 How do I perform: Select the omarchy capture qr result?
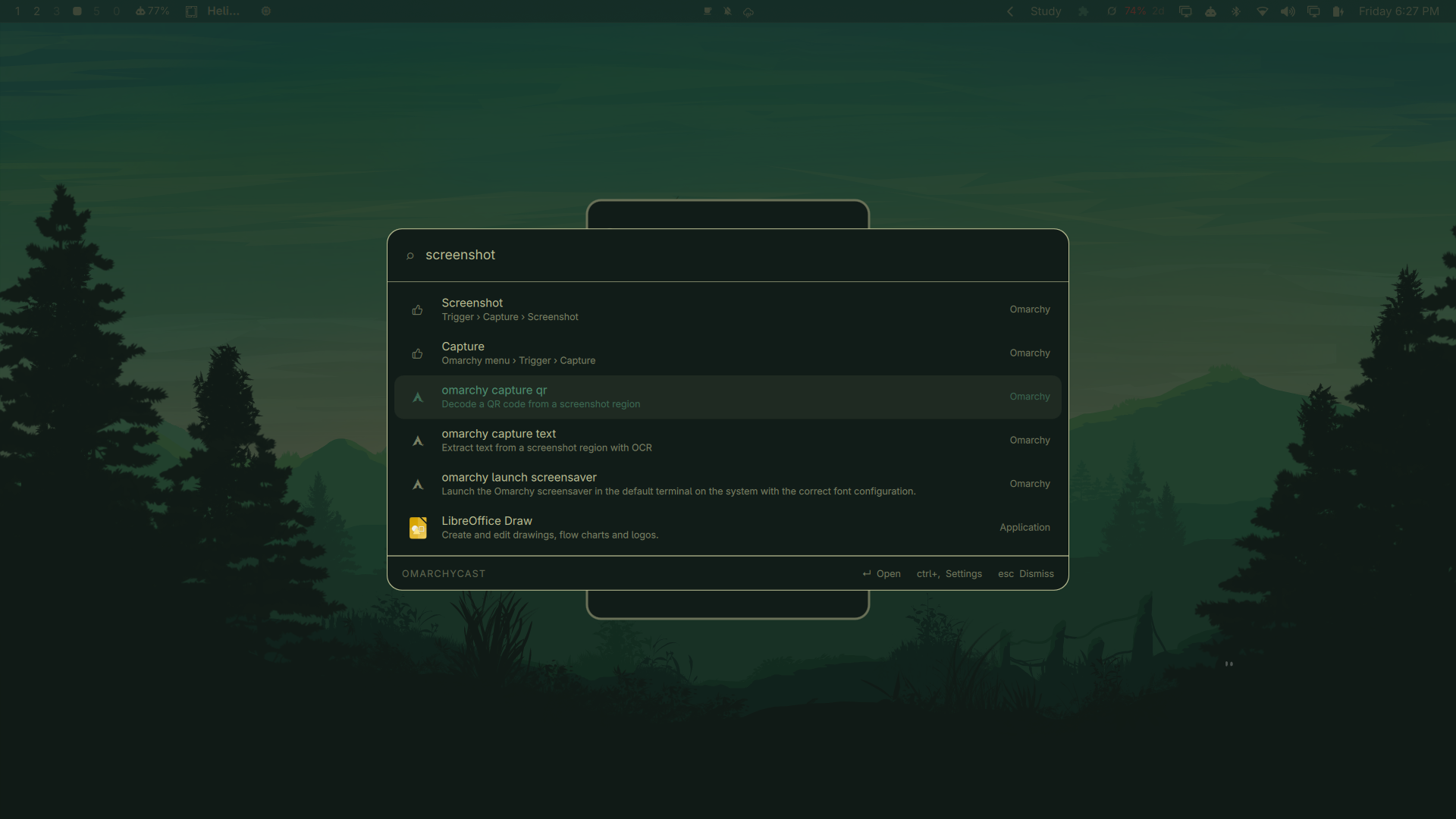(727, 397)
